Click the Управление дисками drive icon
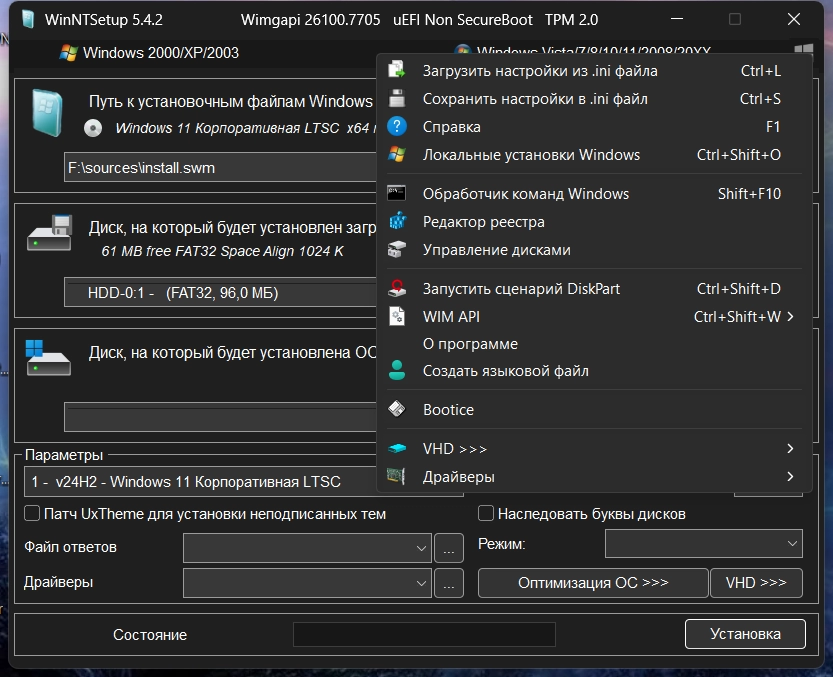833x677 pixels. tap(397, 249)
